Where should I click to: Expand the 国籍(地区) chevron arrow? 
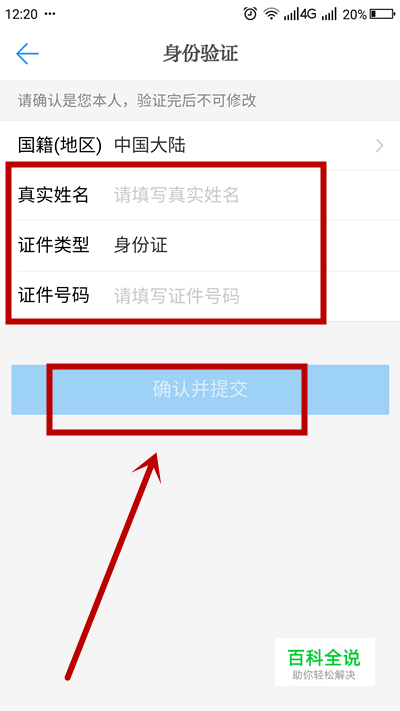[x=380, y=146]
